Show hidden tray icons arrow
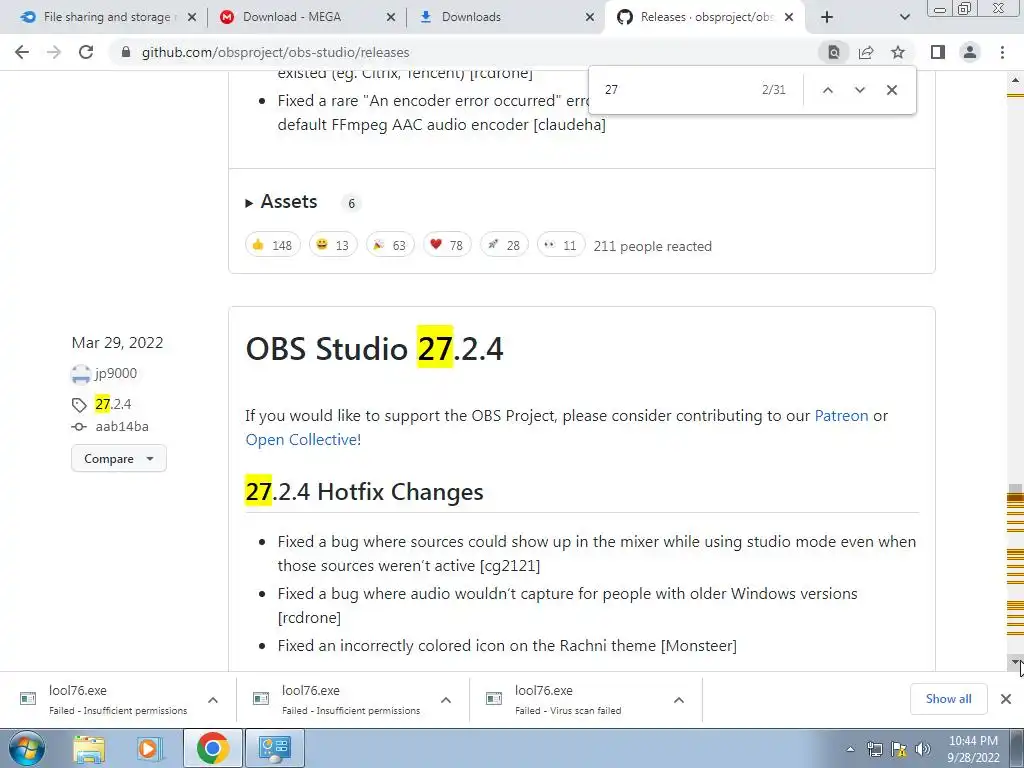The width and height of the screenshot is (1024, 768). [x=850, y=749]
